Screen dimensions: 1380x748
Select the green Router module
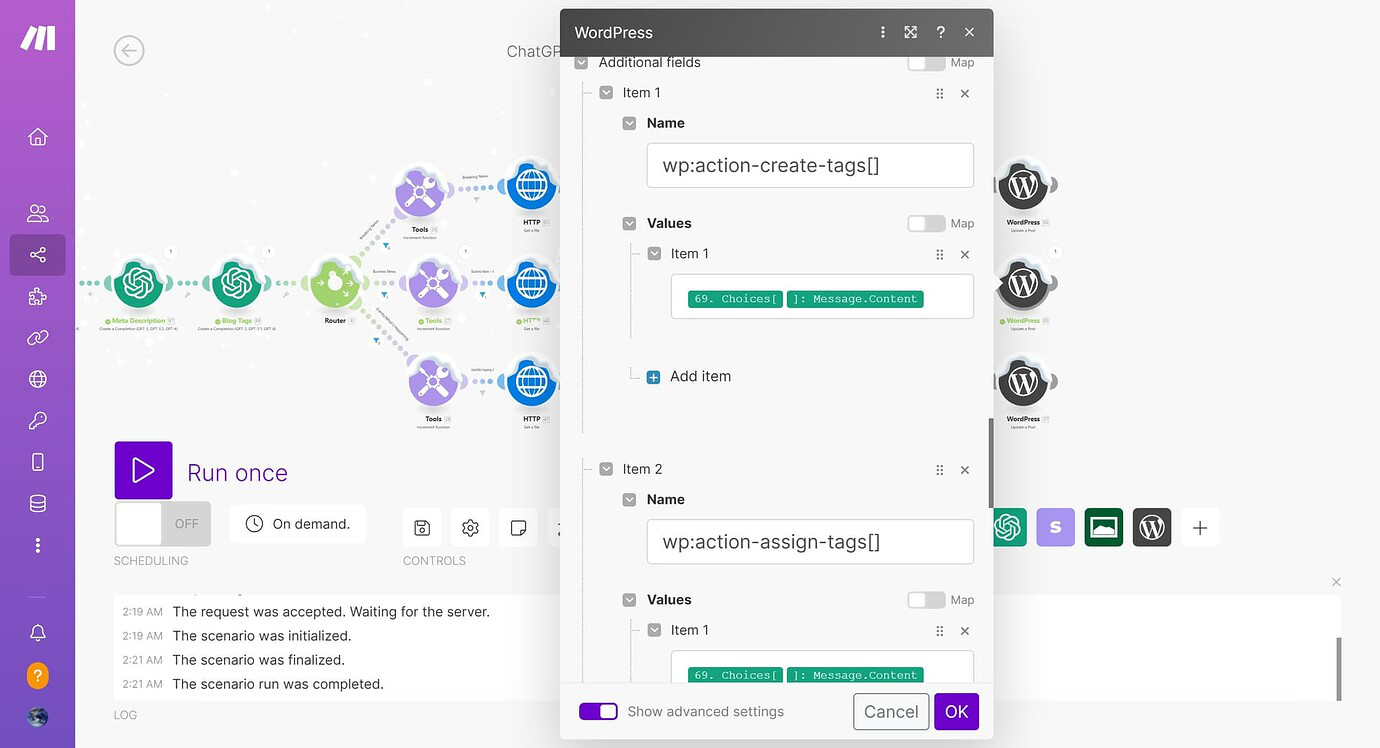click(335, 285)
